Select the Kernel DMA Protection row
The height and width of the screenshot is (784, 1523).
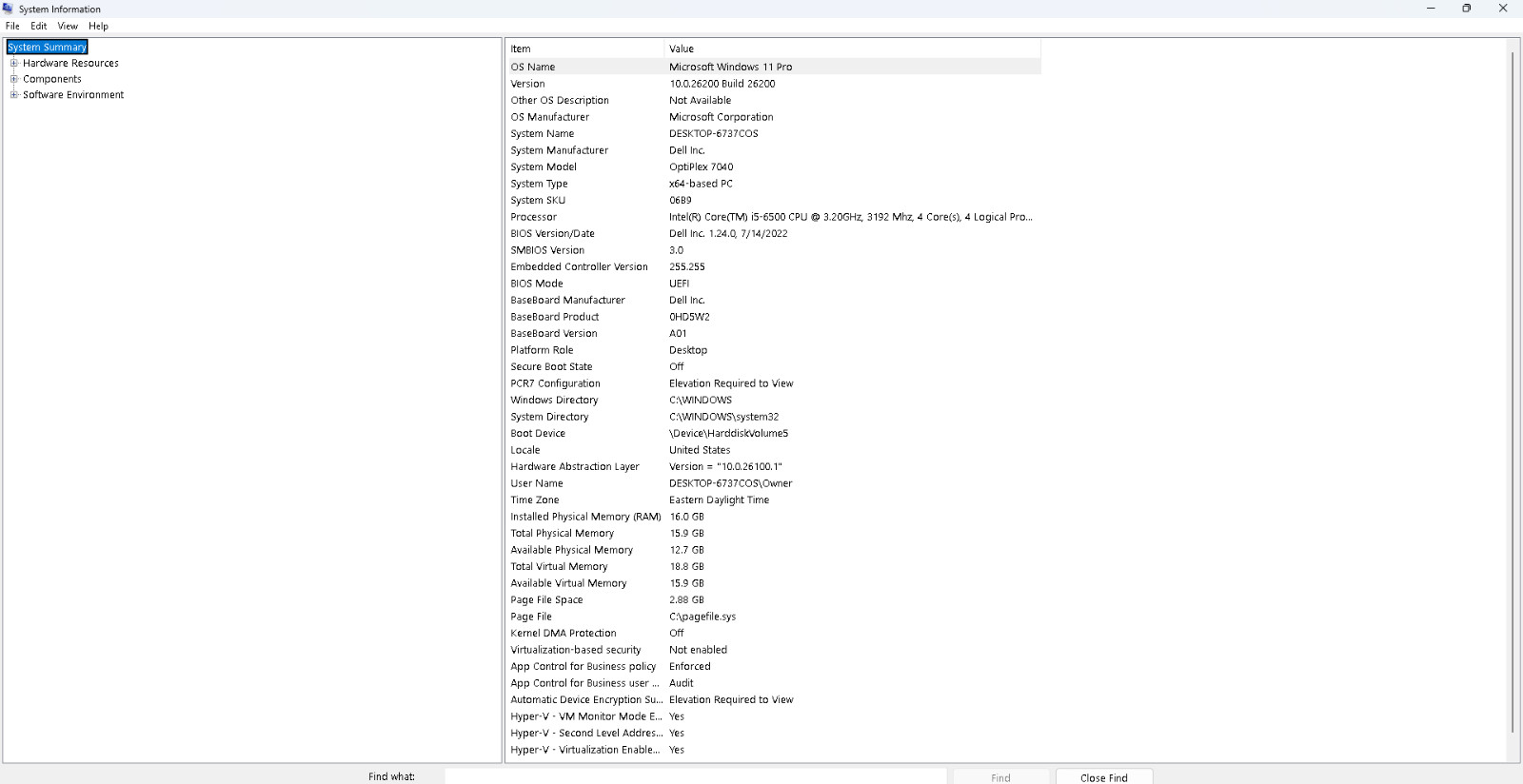pos(774,633)
